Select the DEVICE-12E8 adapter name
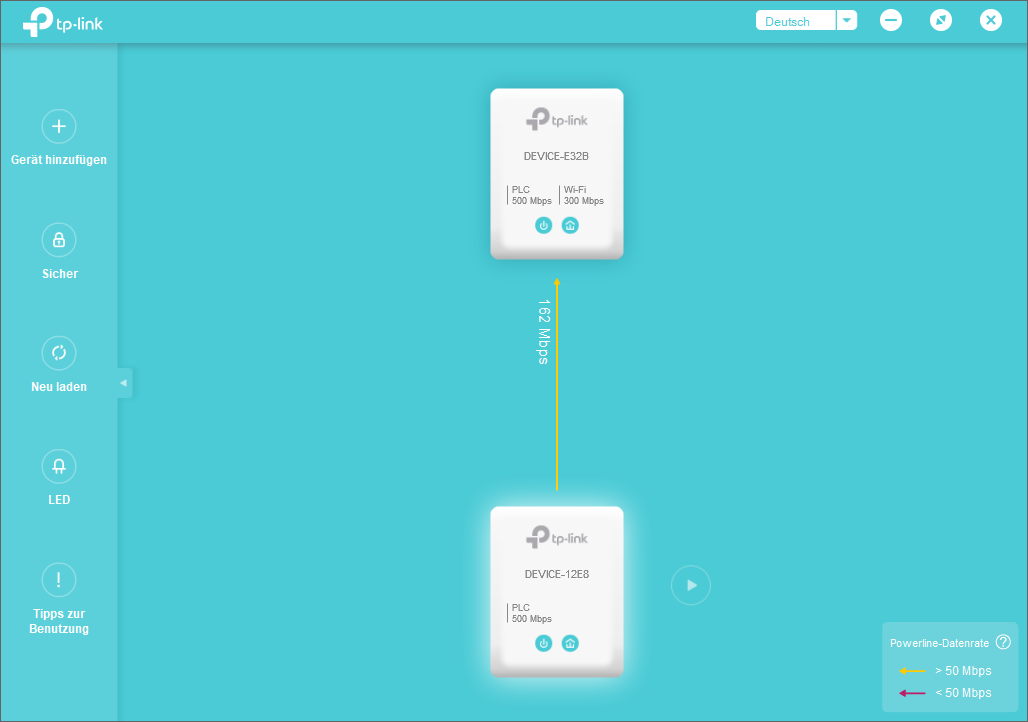 coord(557,574)
